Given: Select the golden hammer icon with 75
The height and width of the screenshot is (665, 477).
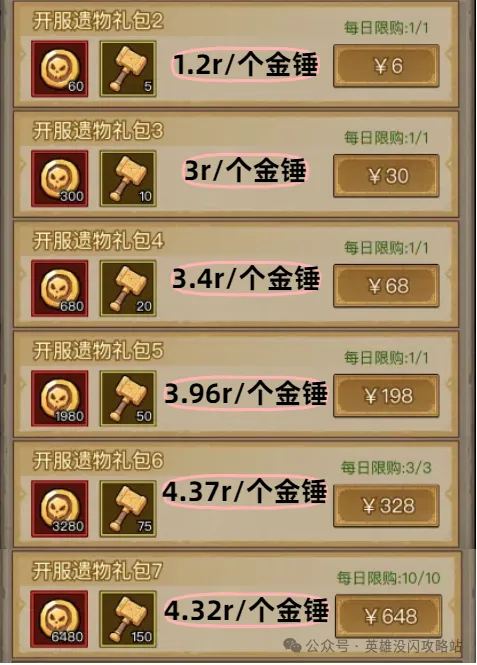Looking at the screenshot, I should [128, 509].
